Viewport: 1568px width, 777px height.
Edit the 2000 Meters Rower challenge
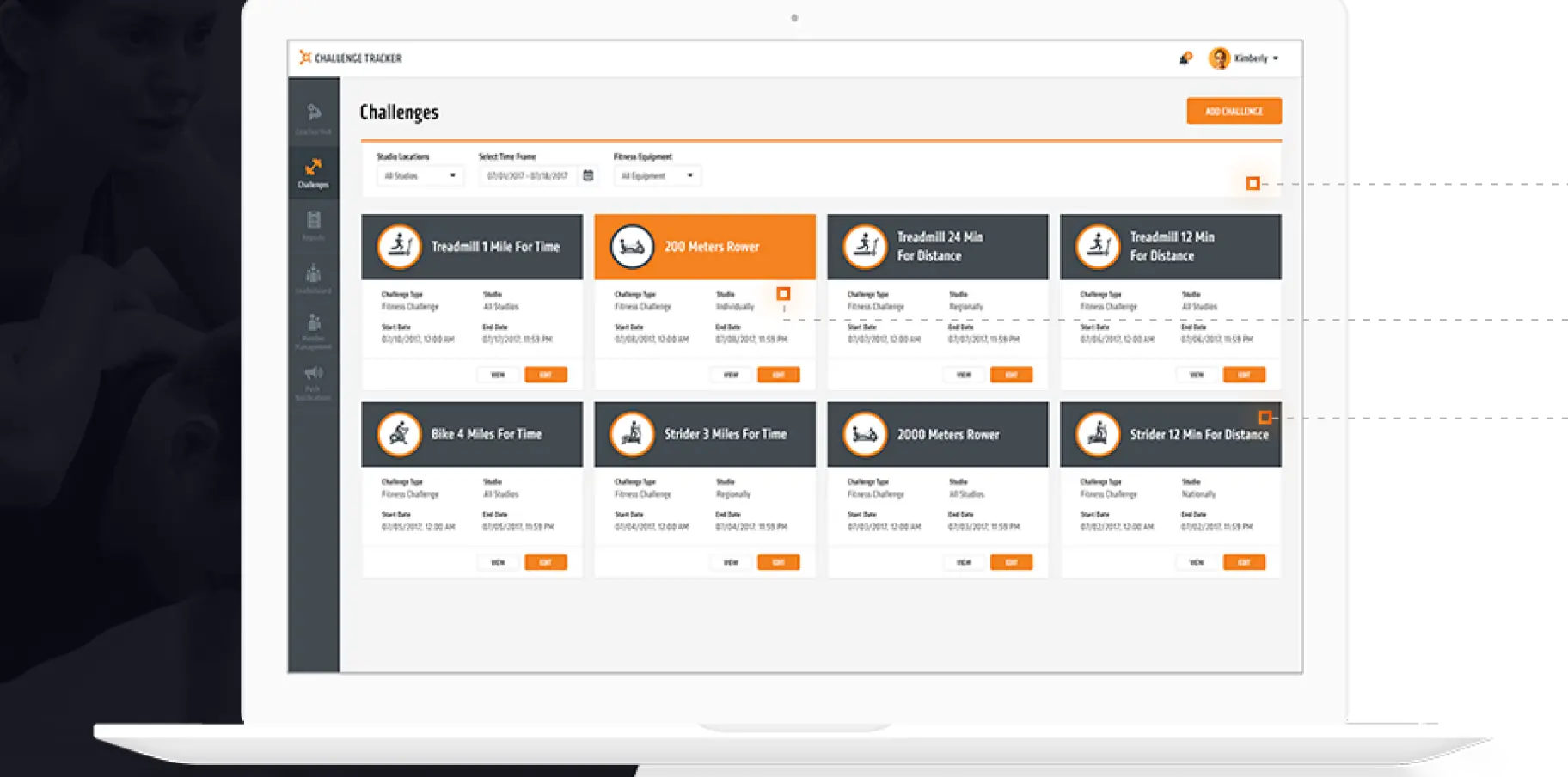click(x=1011, y=561)
